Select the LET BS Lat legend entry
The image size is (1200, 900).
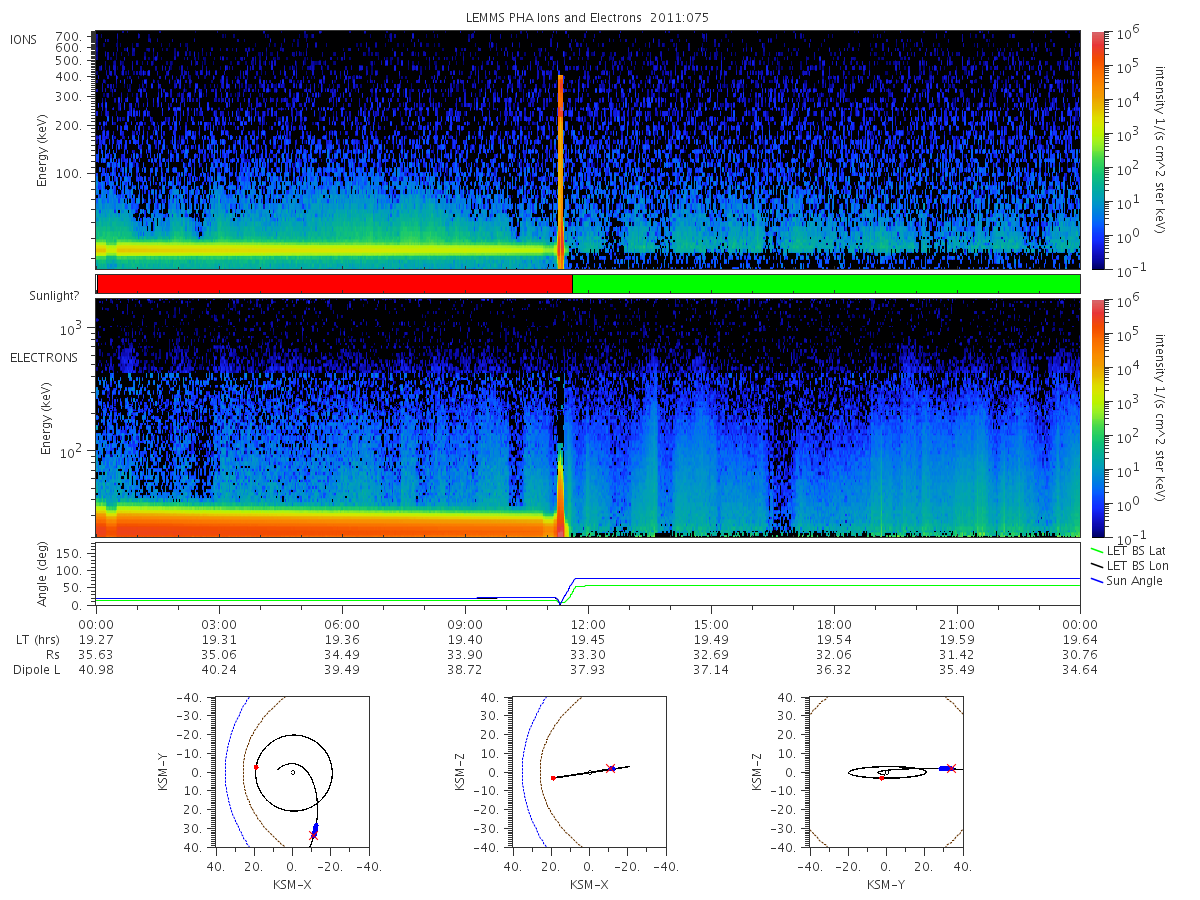(x=1129, y=551)
